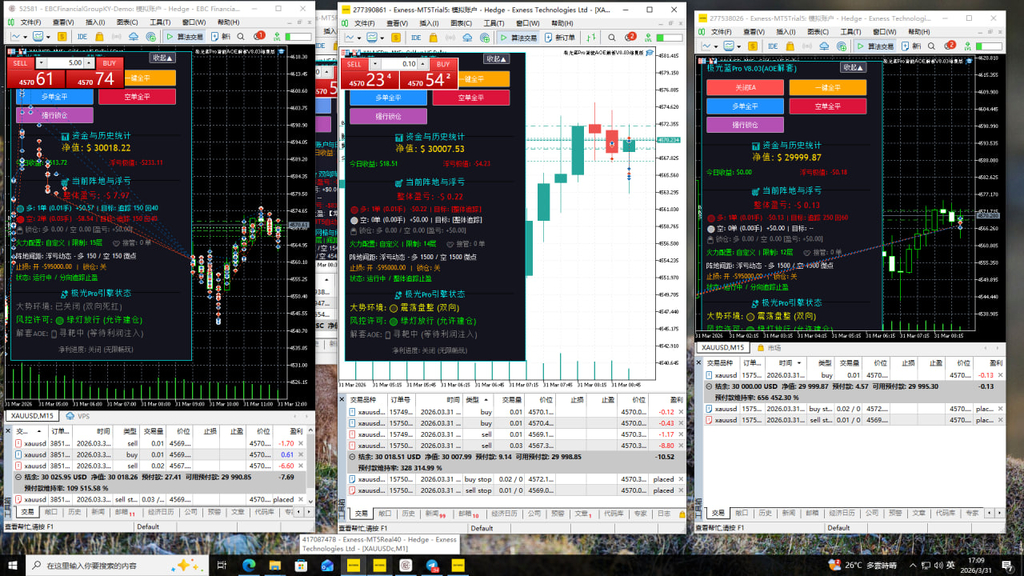The width and height of the screenshot is (1024, 576).
Task: Open the market shopping bag in EBC toolbar
Action: tap(99, 37)
